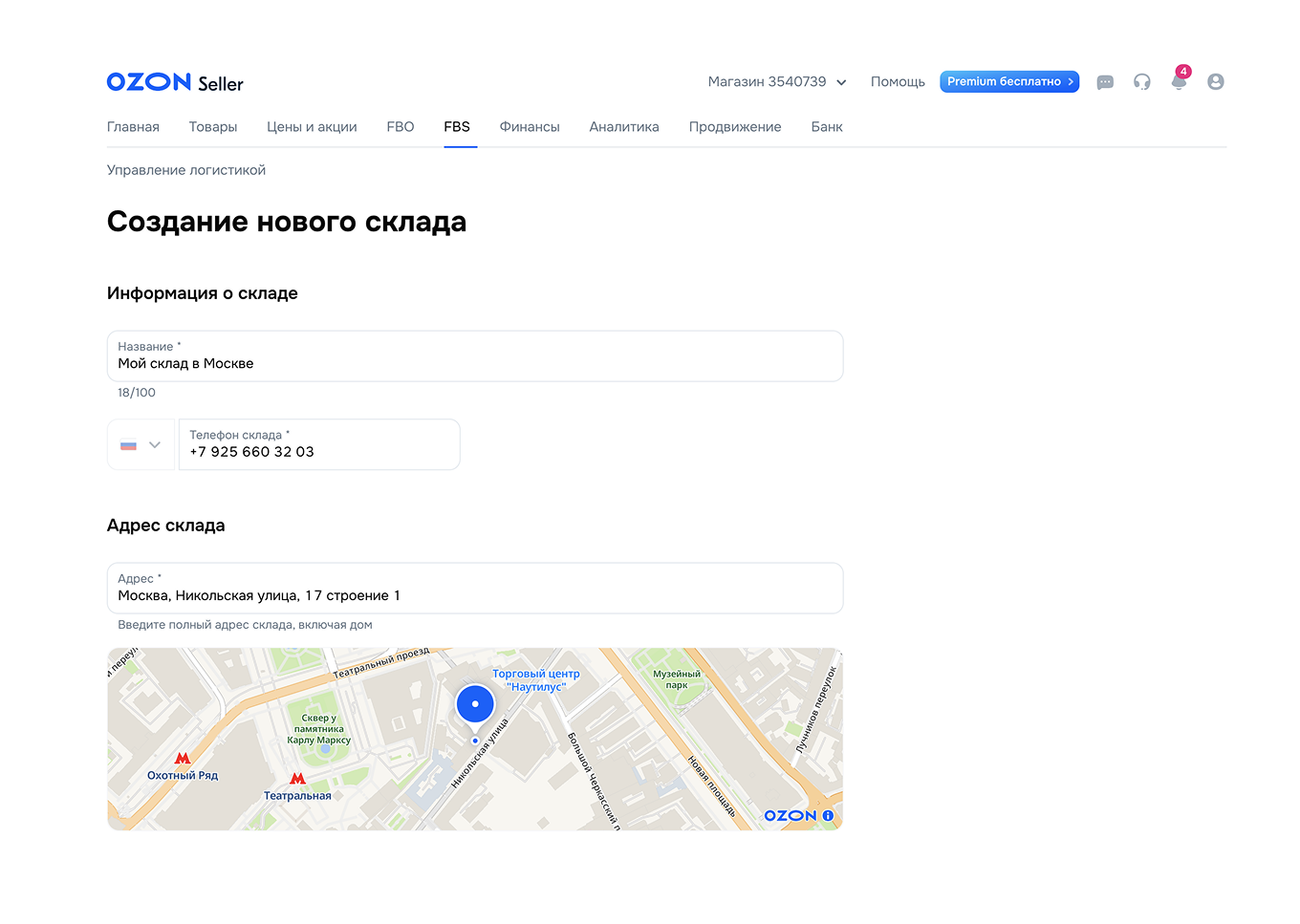Select the Театральная metro icon
Screen dimensions: 1300x924
coord(297,780)
